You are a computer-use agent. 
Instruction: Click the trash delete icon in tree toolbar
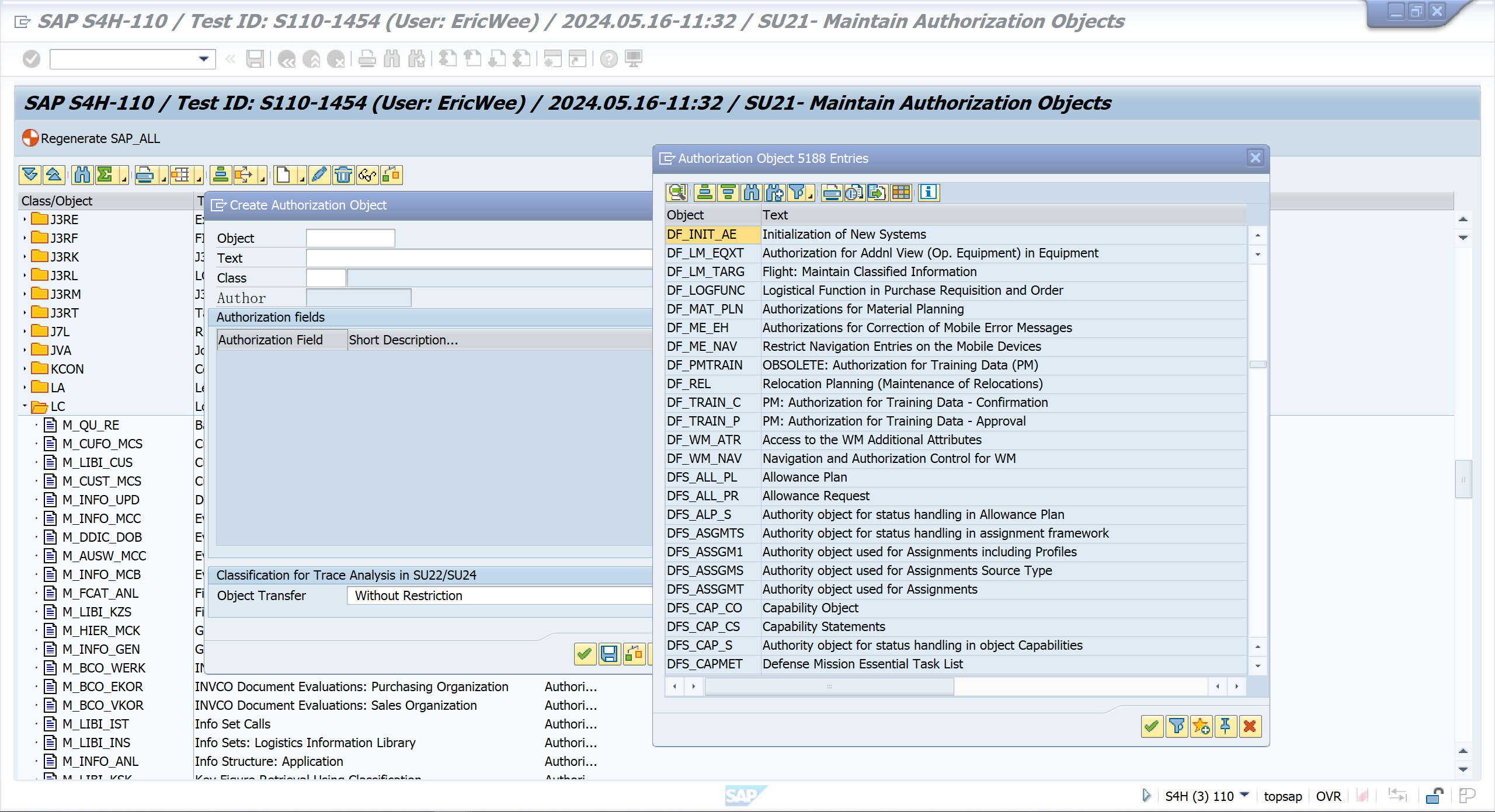[x=343, y=175]
